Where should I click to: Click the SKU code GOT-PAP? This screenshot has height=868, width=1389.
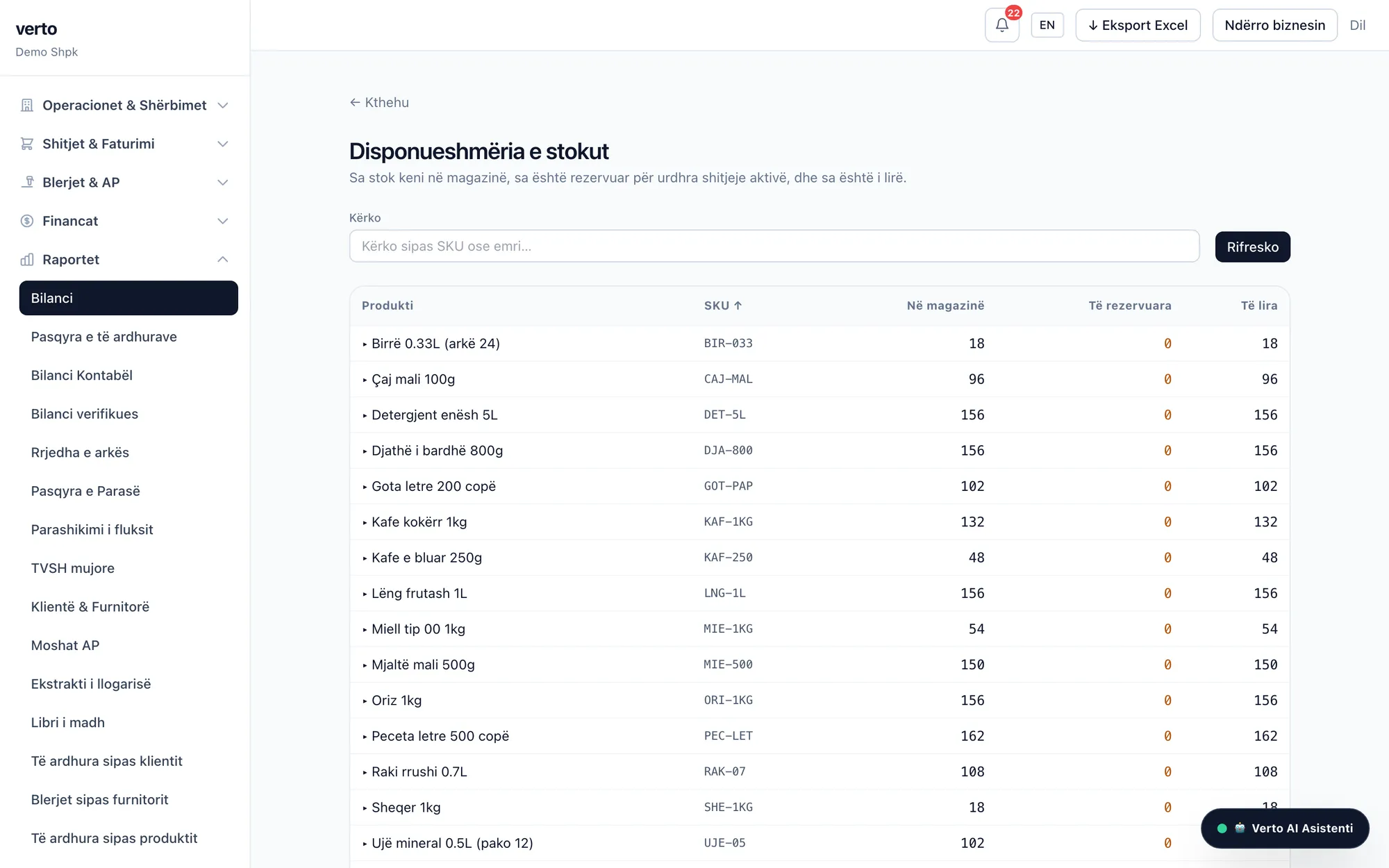coord(728,486)
